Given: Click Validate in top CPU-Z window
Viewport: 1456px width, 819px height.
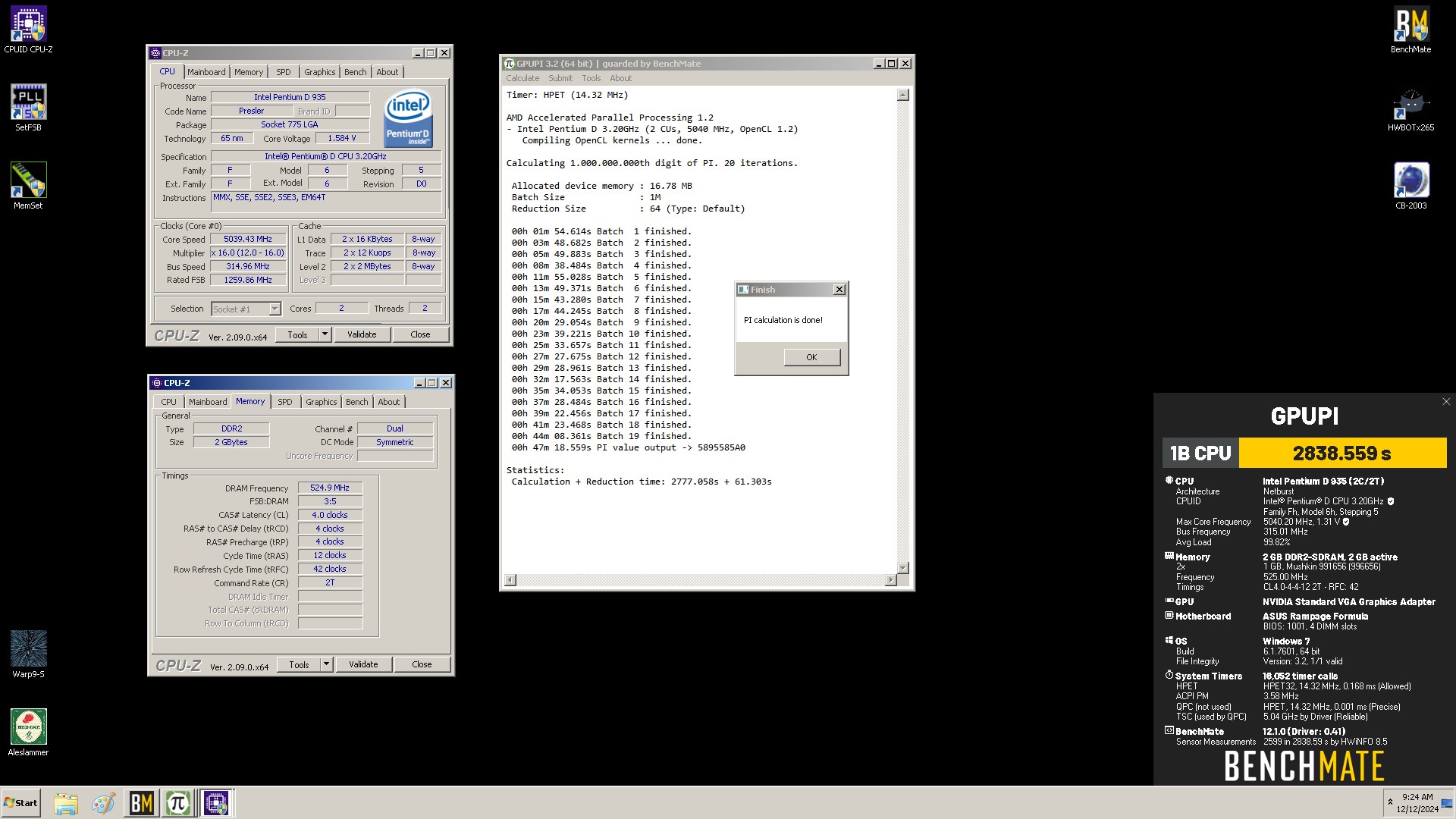Looking at the screenshot, I should click(362, 334).
